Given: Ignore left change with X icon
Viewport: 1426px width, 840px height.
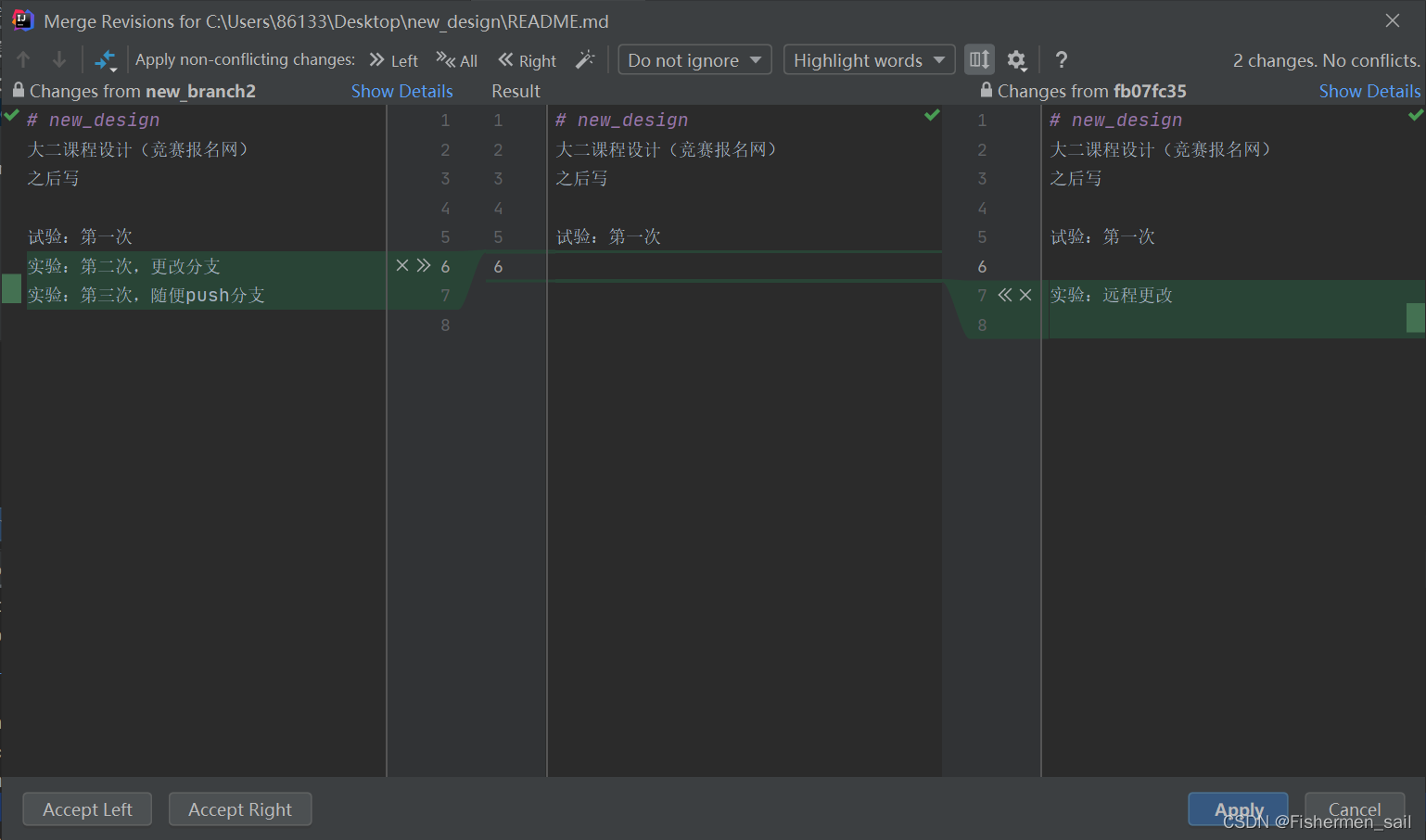Looking at the screenshot, I should pos(402,266).
